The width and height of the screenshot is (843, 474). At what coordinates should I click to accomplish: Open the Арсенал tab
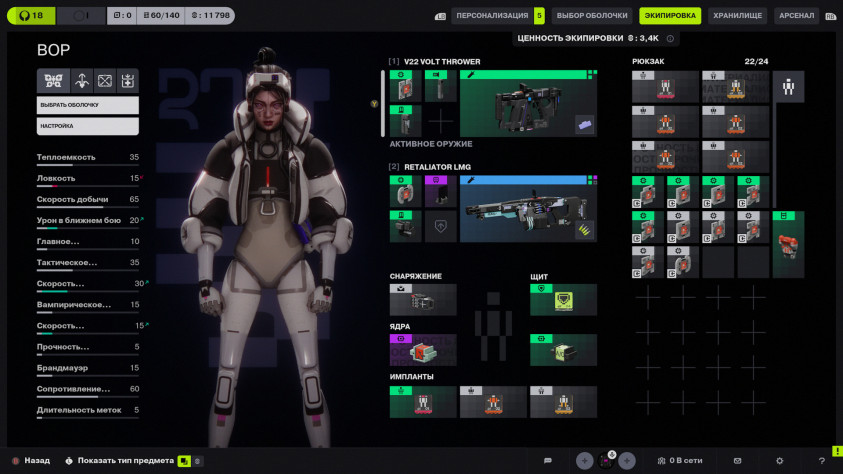[x=796, y=16]
